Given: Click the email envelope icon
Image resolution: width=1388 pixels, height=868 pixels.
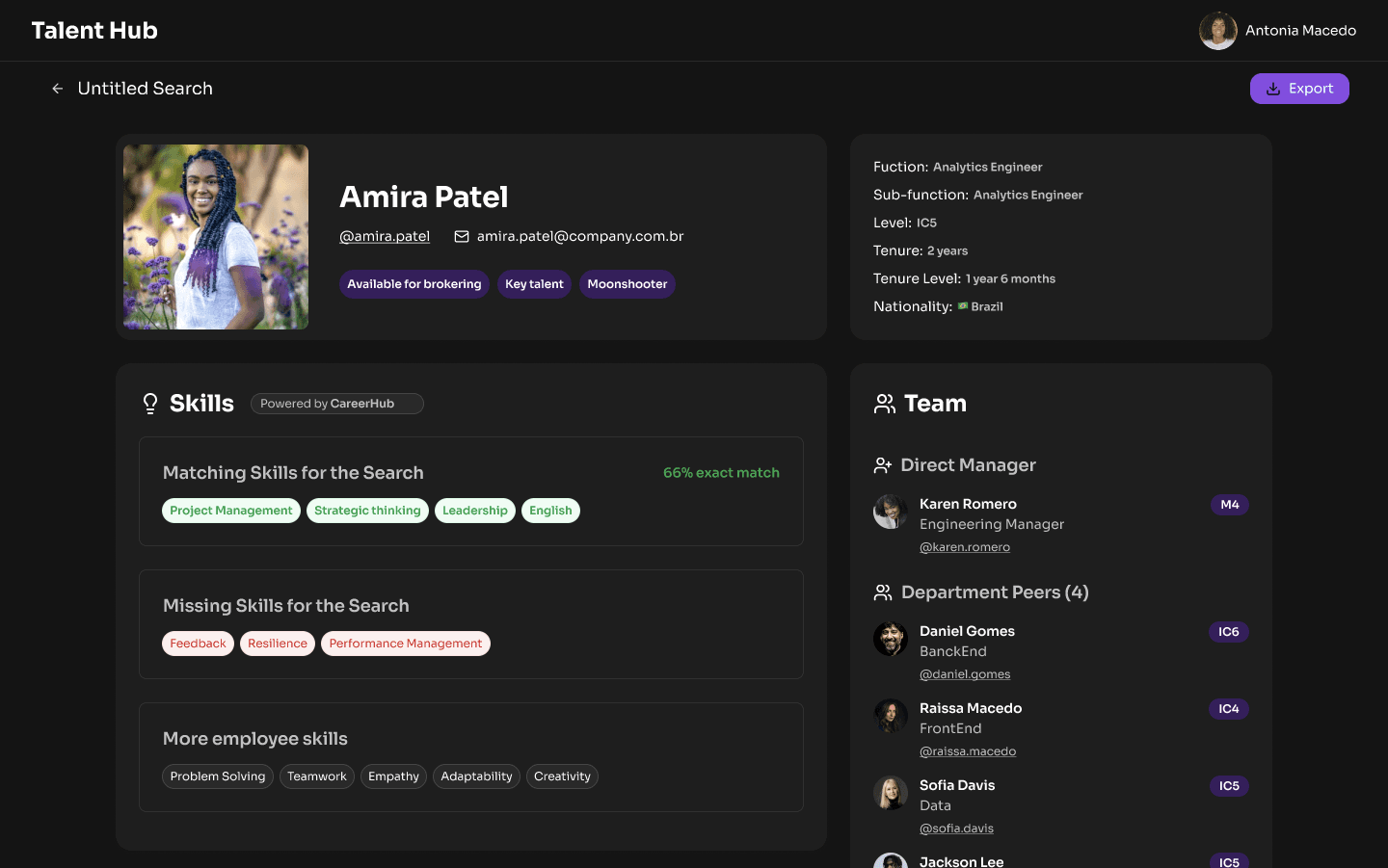Looking at the screenshot, I should [462, 236].
